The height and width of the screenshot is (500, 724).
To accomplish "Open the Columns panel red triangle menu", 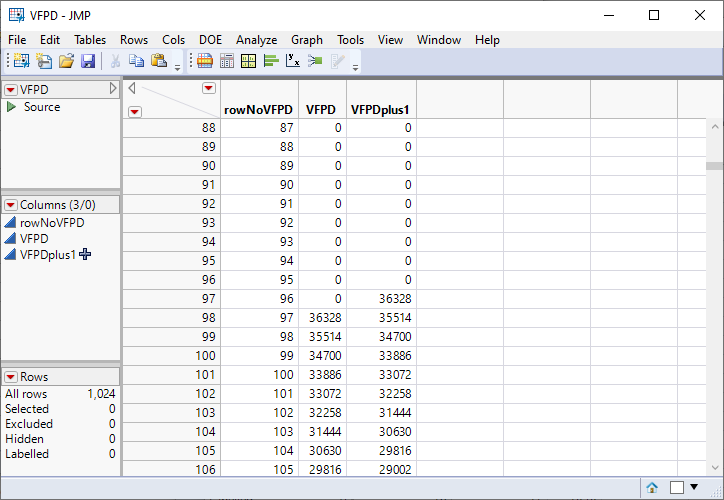I will point(10,205).
